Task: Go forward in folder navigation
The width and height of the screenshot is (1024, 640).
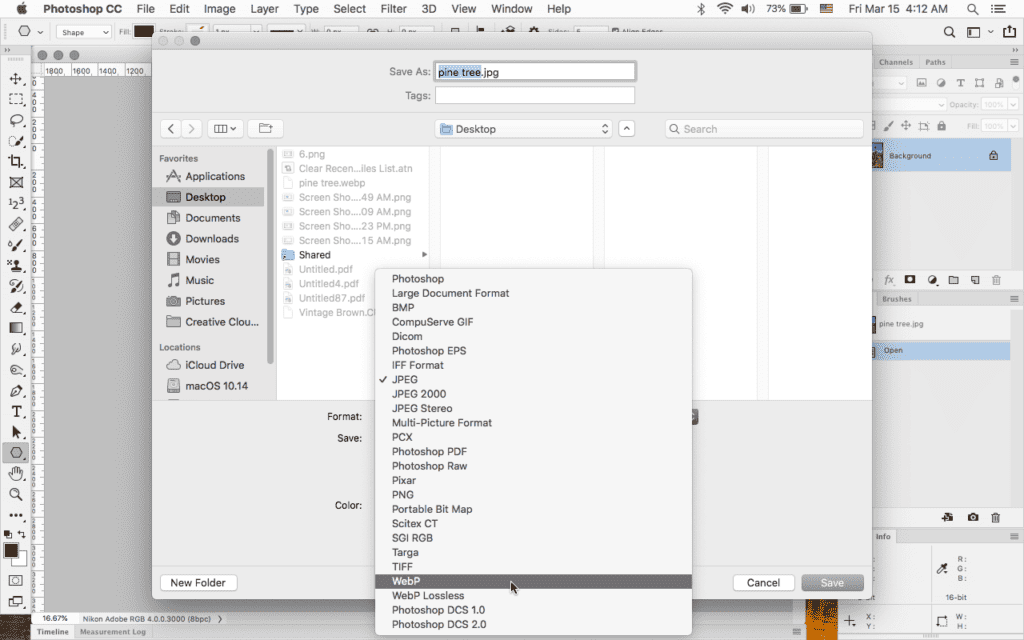Action: (x=191, y=129)
